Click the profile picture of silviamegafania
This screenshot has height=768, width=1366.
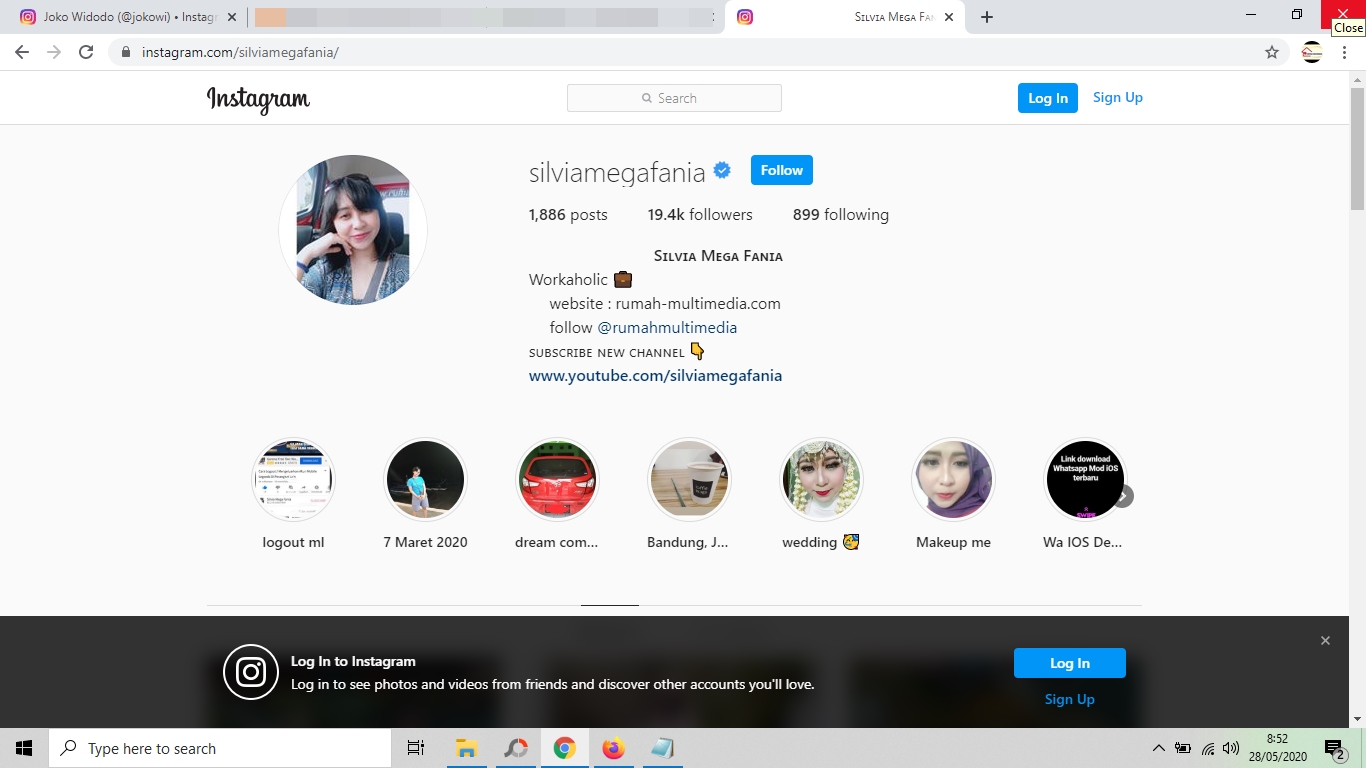point(353,230)
